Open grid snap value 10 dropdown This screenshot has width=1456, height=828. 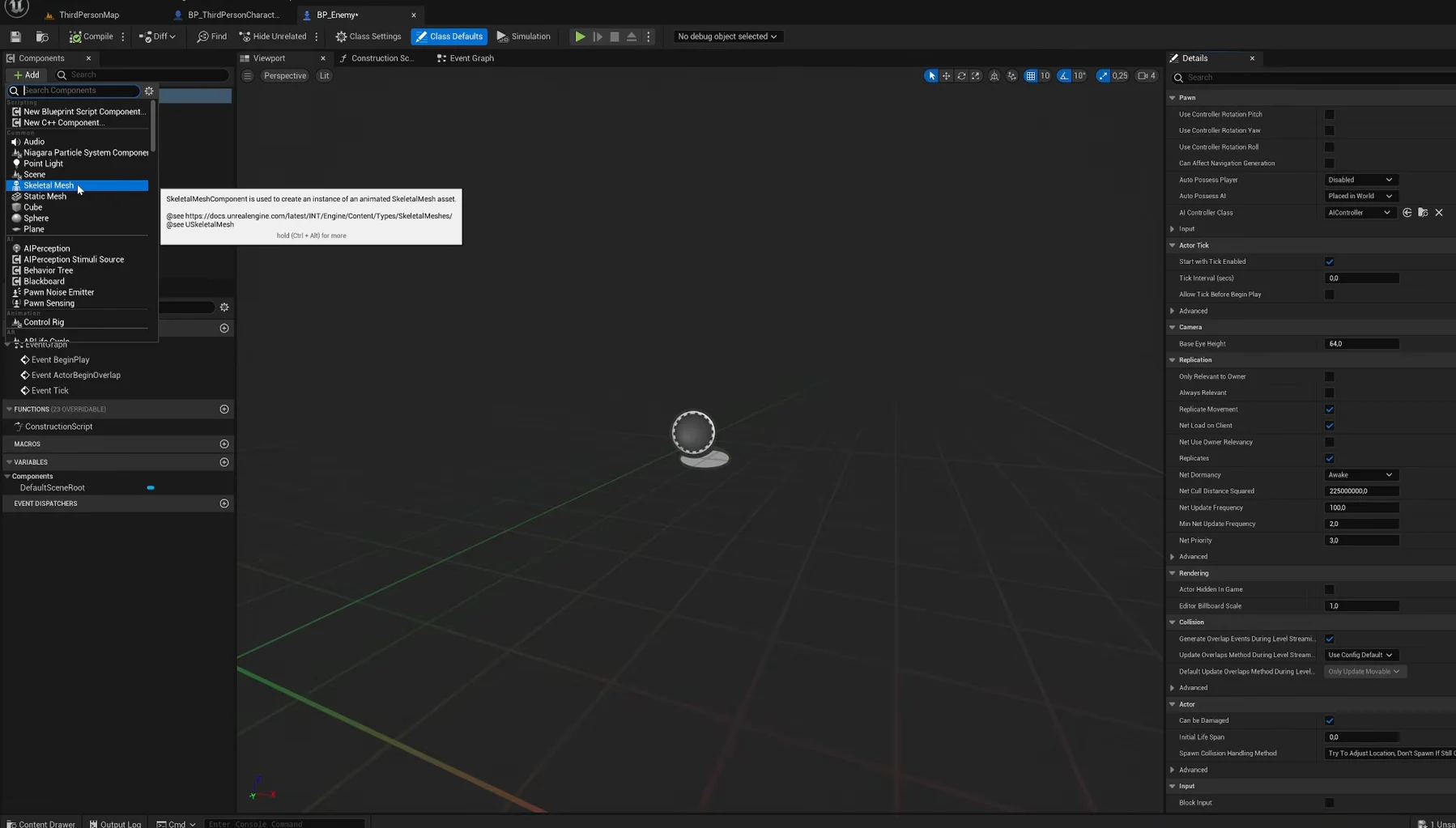coord(1045,76)
